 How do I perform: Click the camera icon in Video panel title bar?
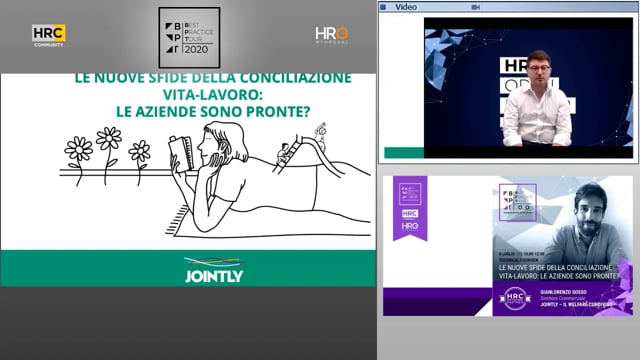(x=476, y=7)
